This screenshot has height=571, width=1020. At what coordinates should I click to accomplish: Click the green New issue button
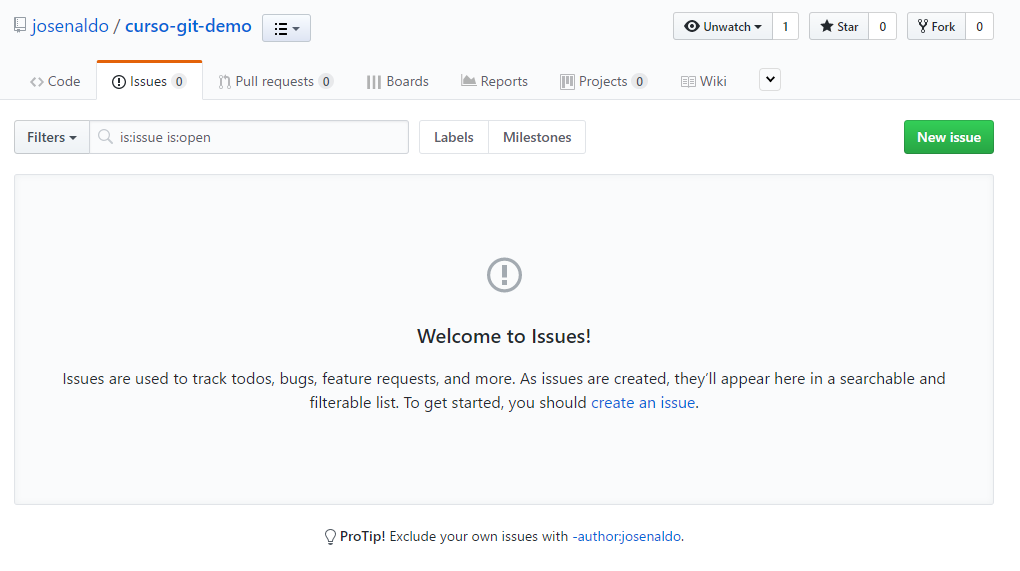[x=948, y=137]
